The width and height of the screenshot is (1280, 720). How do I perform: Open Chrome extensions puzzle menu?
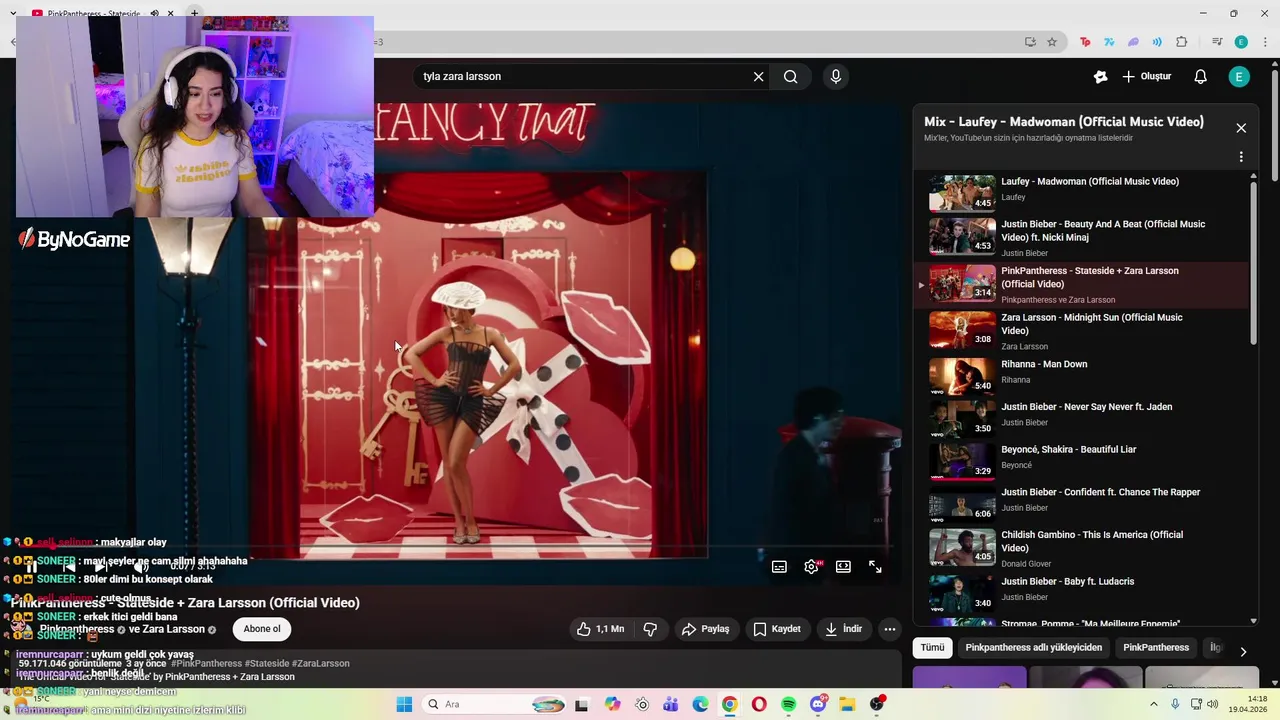pyautogui.click(x=1182, y=42)
